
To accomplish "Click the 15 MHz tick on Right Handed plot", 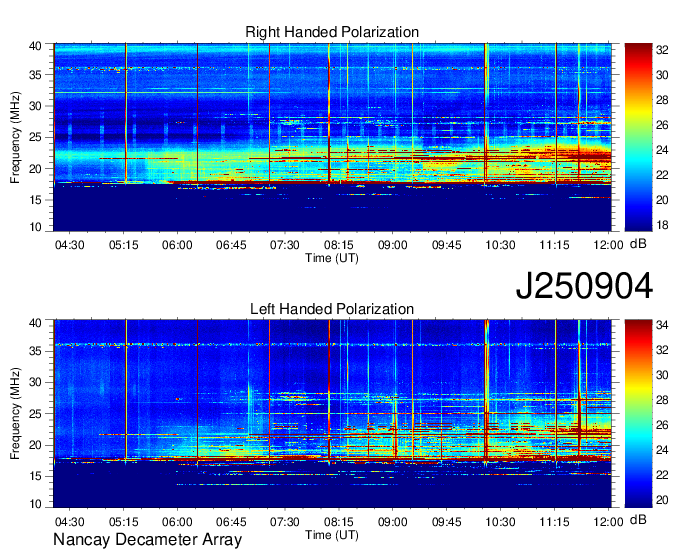I will point(35,200).
